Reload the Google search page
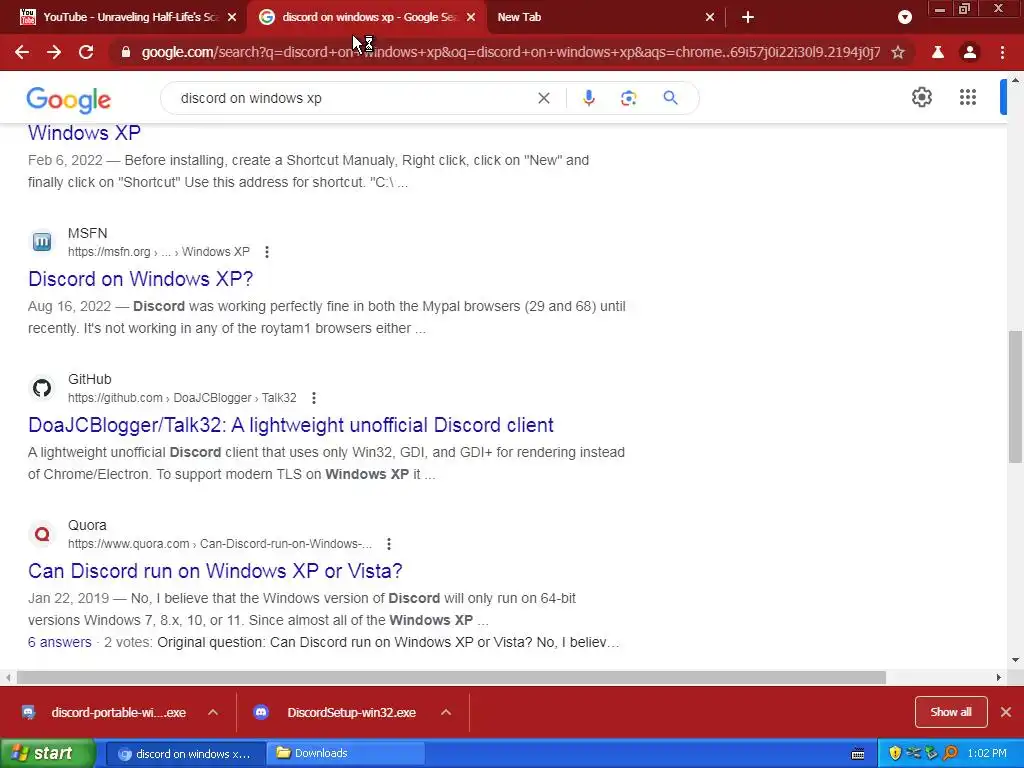1024x768 pixels. [x=86, y=52]
